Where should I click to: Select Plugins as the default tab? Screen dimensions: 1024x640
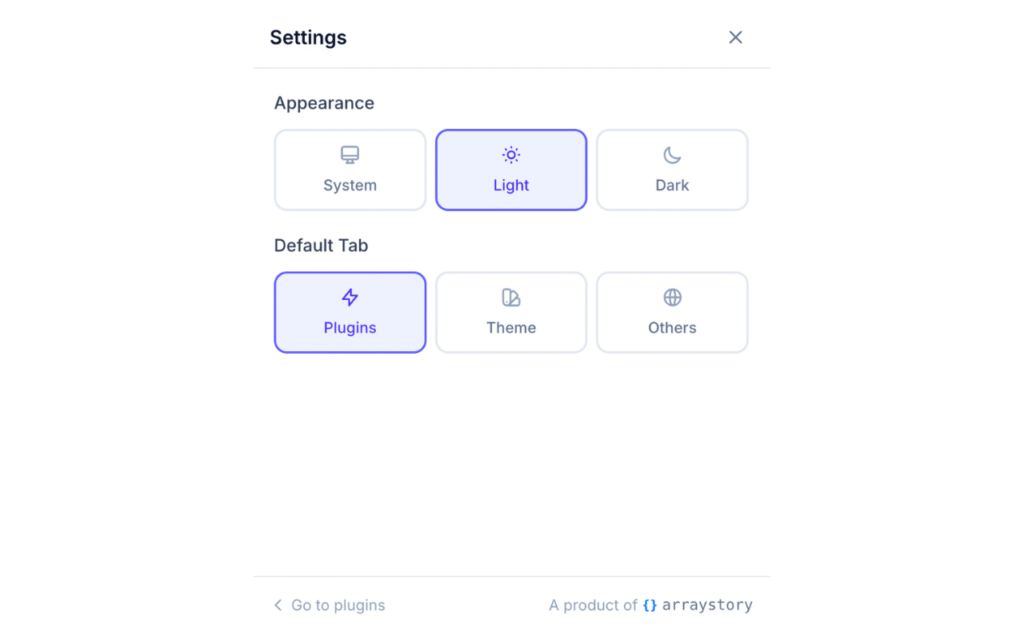(349, 312)
